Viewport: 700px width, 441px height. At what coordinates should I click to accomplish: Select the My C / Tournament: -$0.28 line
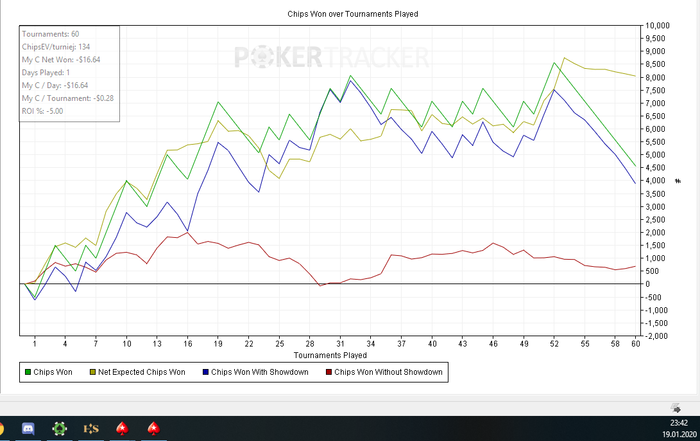click(68, 98)
